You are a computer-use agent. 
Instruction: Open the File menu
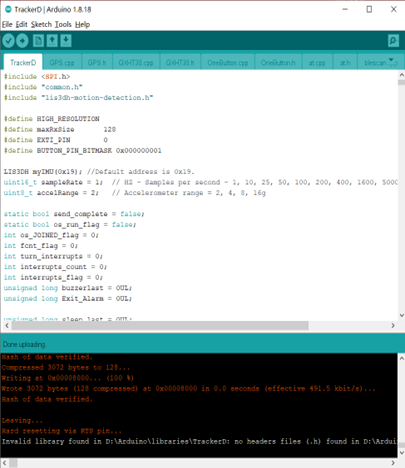(x=7, y=24)
